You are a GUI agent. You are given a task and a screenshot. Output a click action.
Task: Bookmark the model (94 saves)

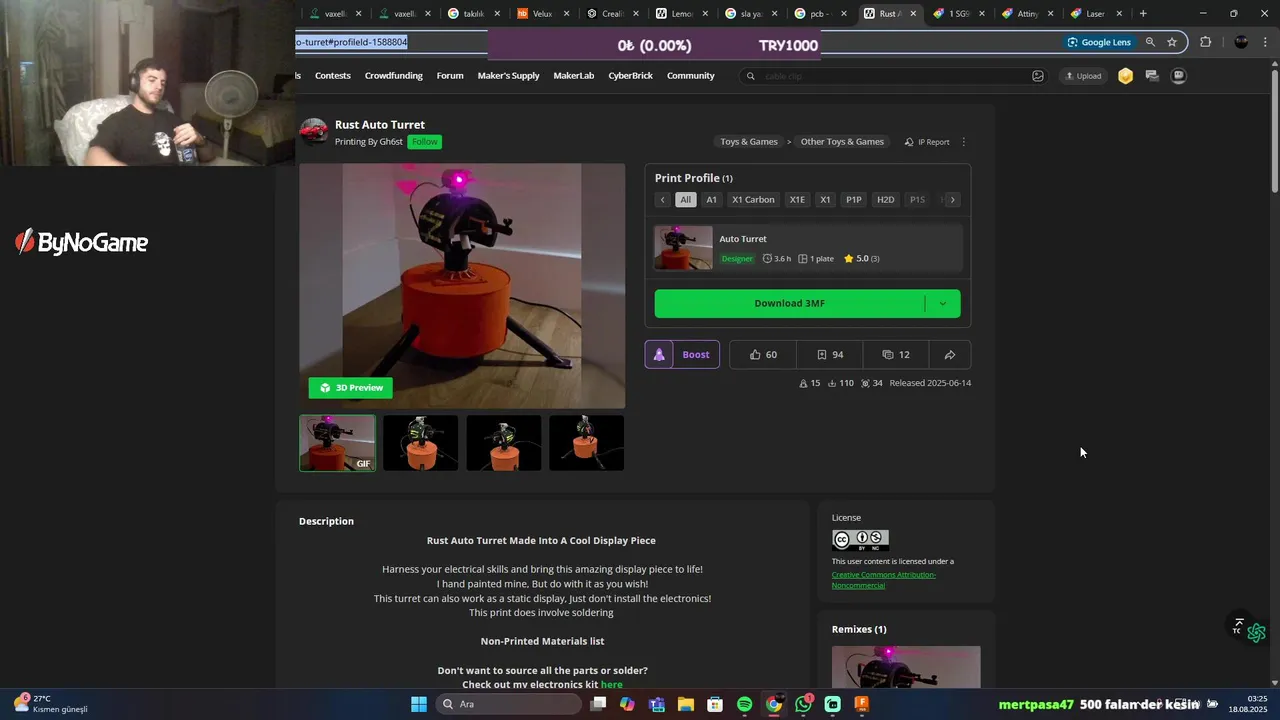pos(830,354)
